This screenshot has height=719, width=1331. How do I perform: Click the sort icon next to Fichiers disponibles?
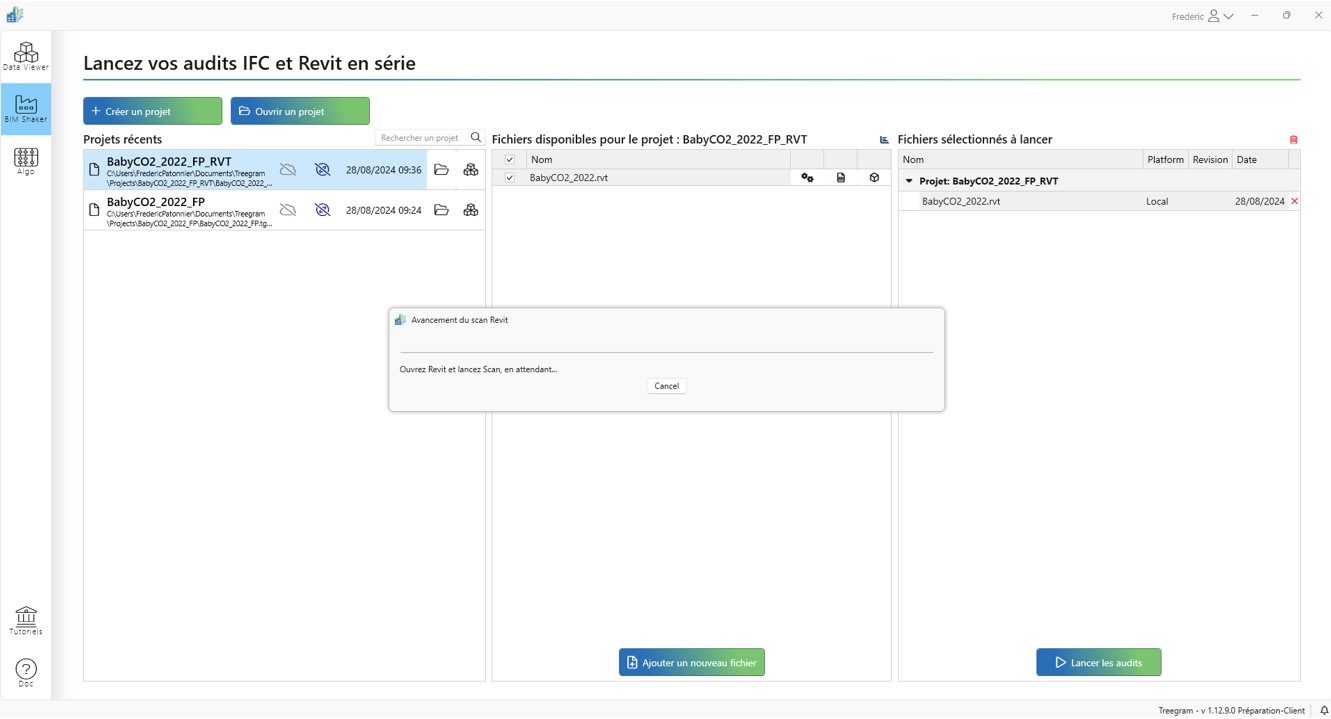[883, 139]
